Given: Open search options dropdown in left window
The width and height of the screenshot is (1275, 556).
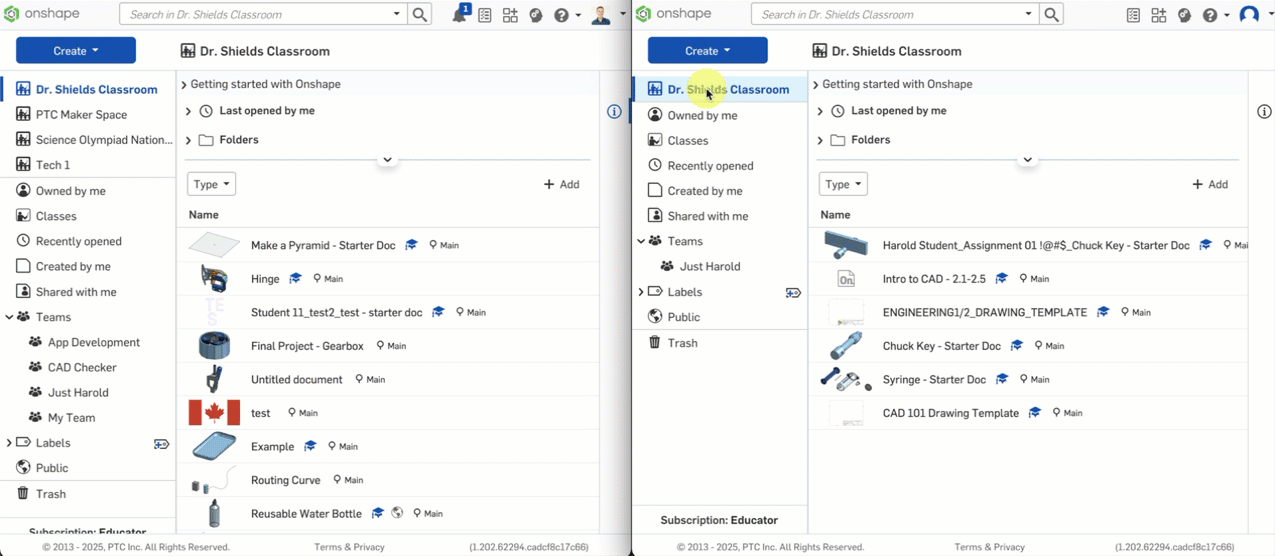Looking at the screenshot, I should tap(397, 15).
